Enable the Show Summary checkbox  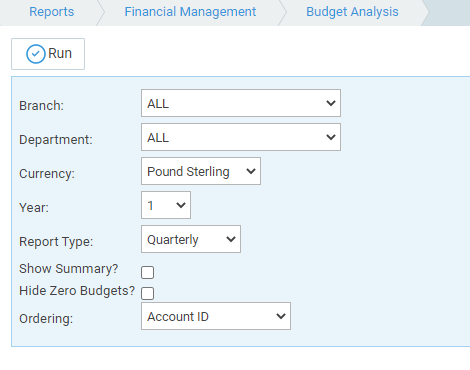(x=147, y=272)
